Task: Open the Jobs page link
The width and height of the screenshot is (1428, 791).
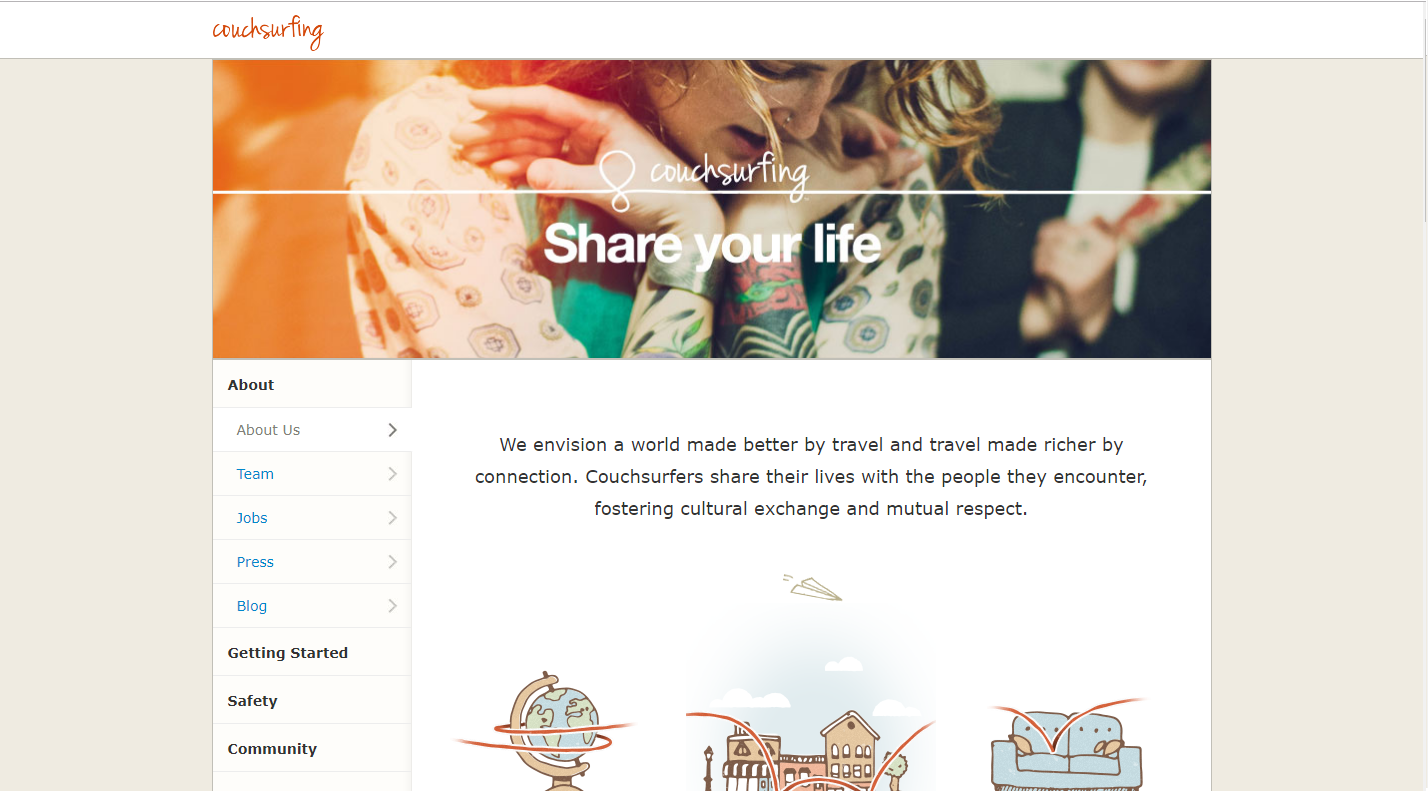Action: [x=252, y=518]
